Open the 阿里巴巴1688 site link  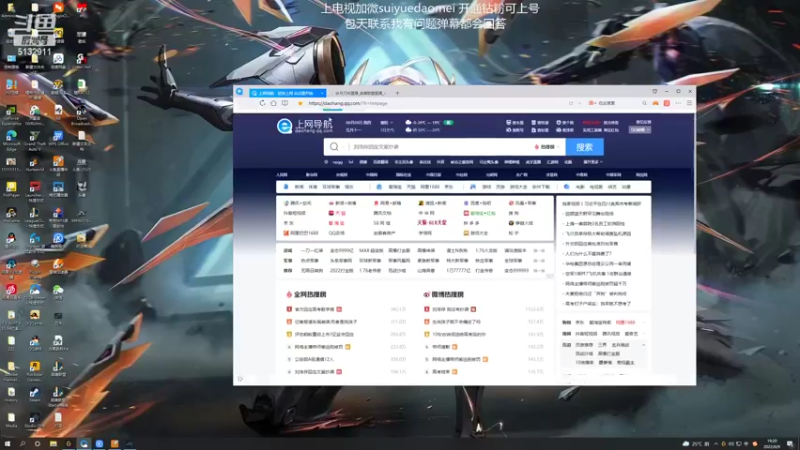[301, 233]
